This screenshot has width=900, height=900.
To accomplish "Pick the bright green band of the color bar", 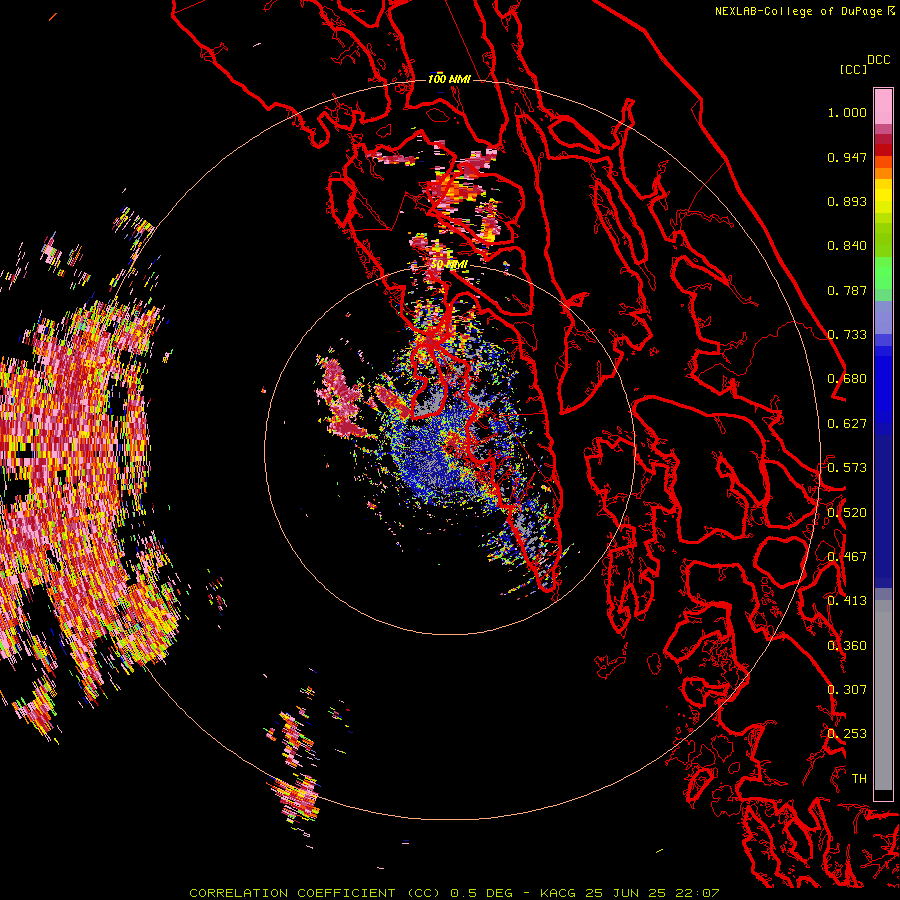I will tap(883, 273).
